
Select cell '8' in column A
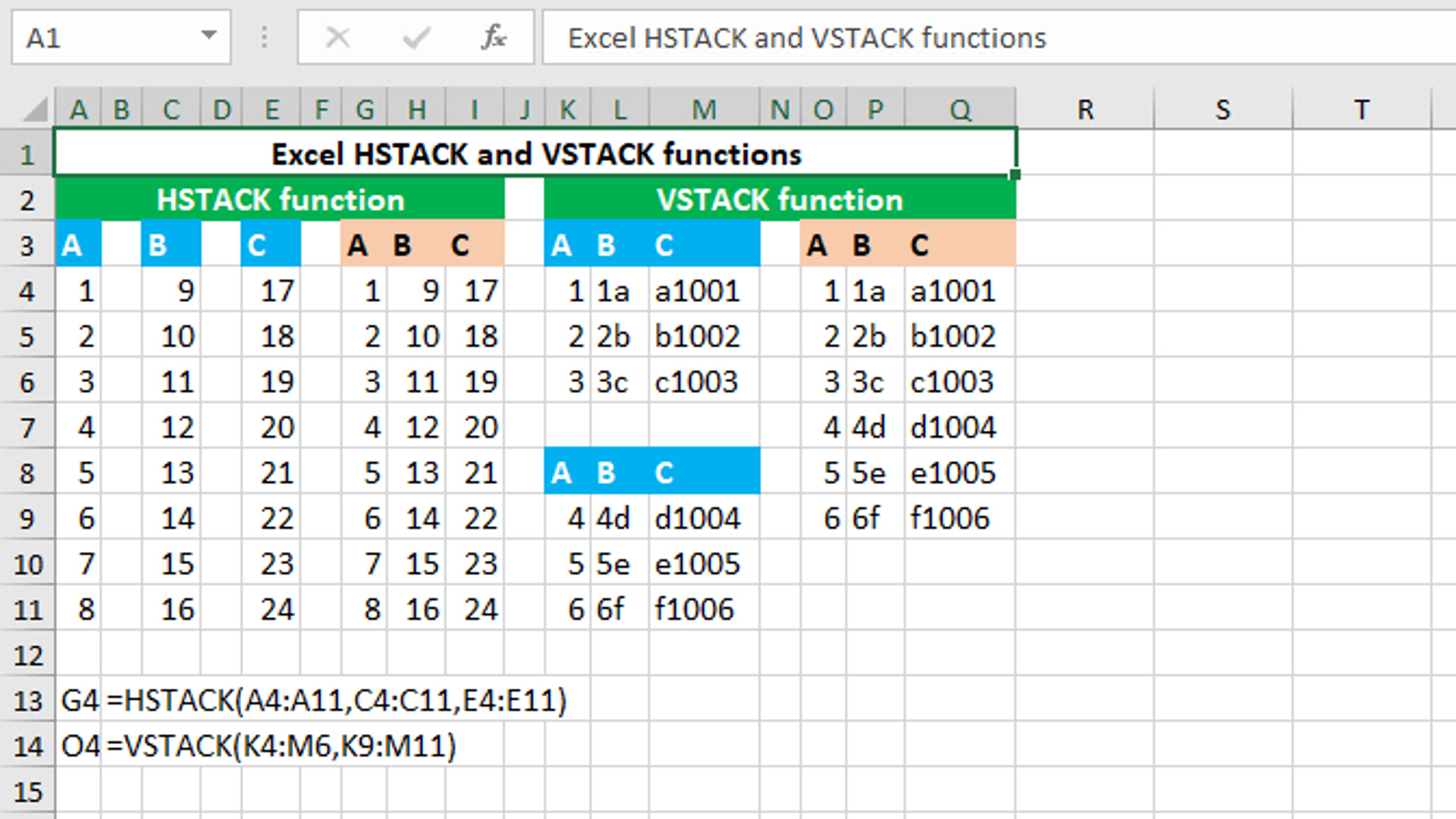[x=78, y=609]
